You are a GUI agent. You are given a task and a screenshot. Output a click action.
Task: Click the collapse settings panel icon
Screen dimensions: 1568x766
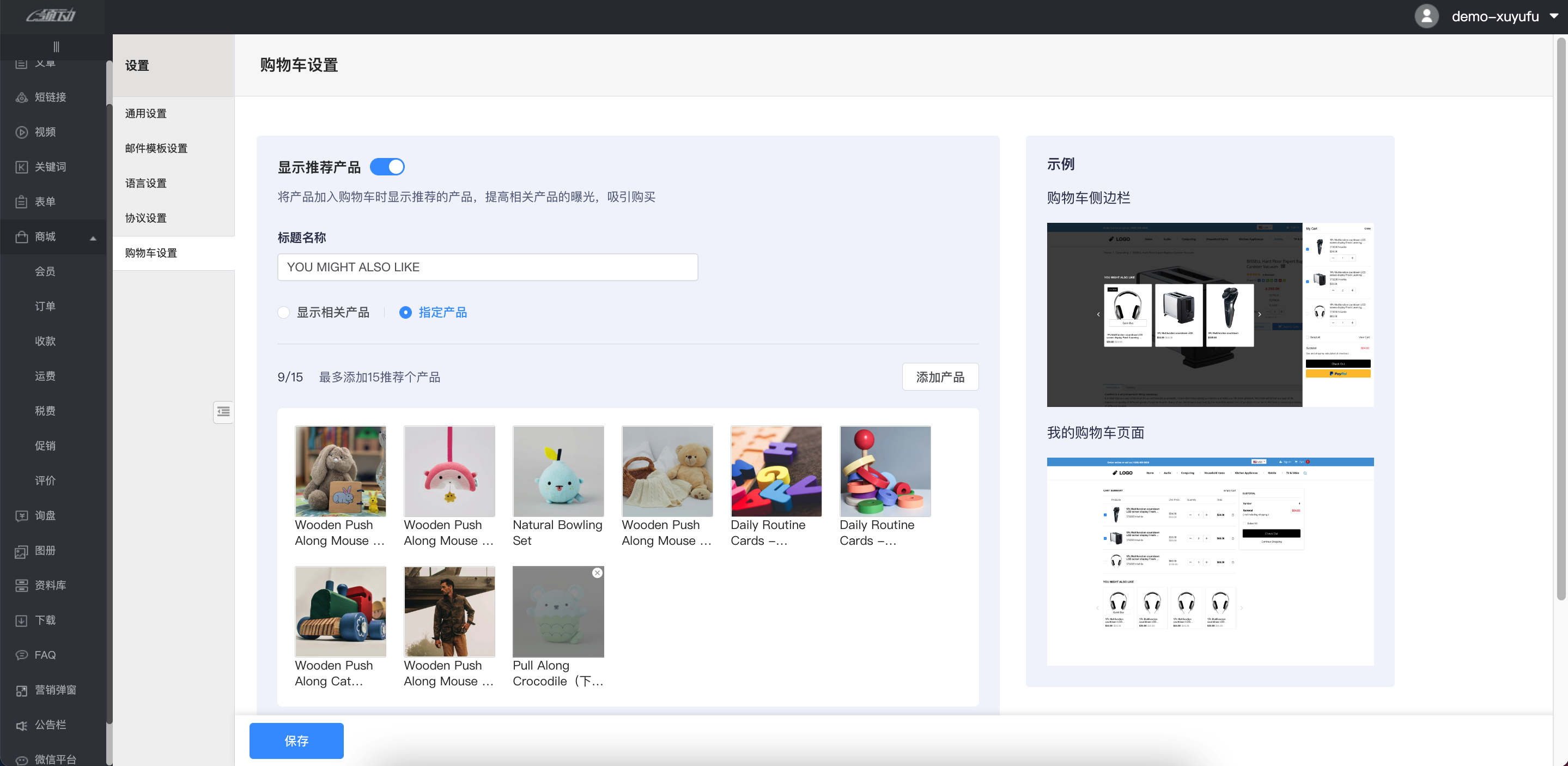click(223, 412)
